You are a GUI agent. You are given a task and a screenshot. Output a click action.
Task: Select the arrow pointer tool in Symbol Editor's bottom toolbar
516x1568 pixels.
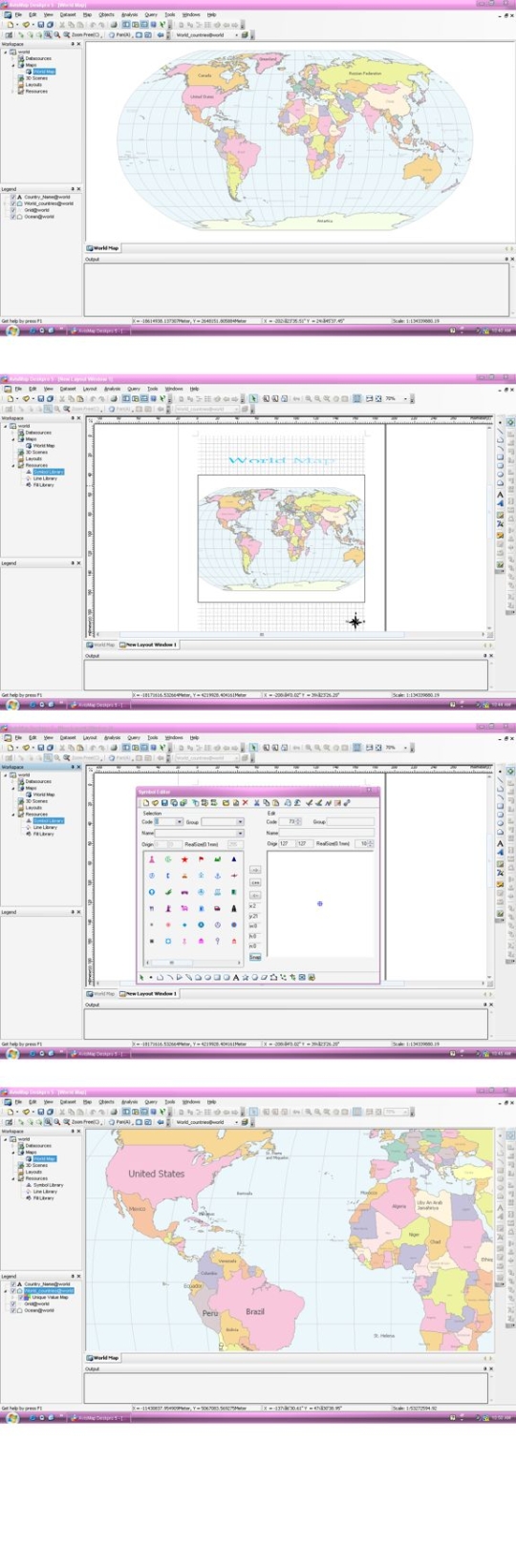pyautogui.click(x=142, y=977)
